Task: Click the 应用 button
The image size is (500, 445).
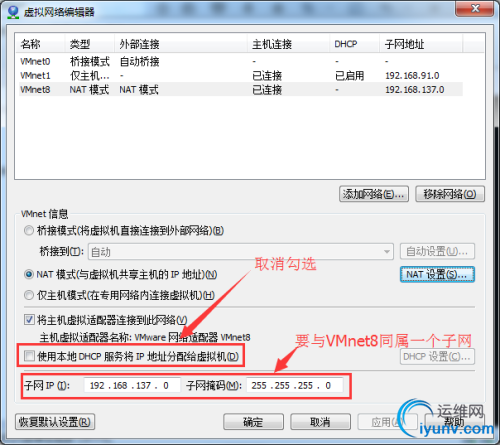Action: [x=387, y=422]
